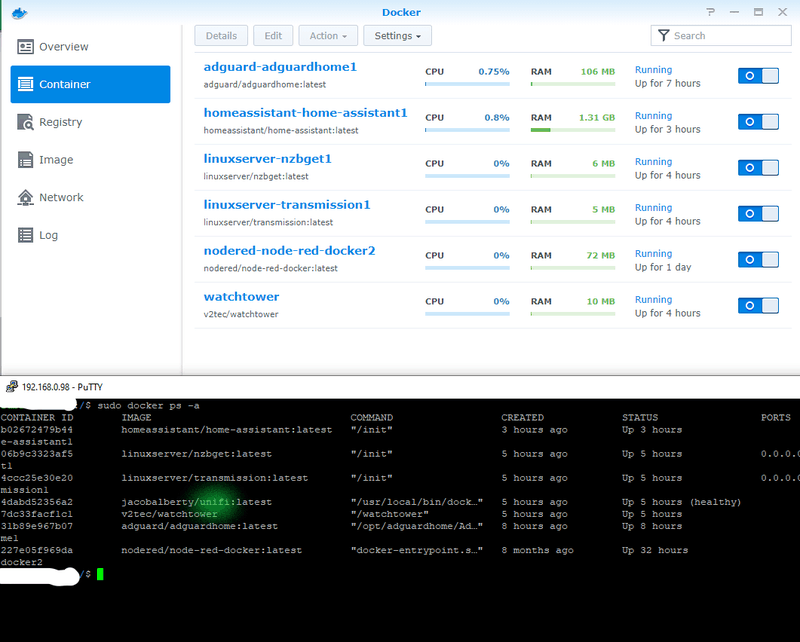Click 'Up 5 hours (healthy)' in PuTTY
This screenshot has width=800, height=642.
(681, 502)
